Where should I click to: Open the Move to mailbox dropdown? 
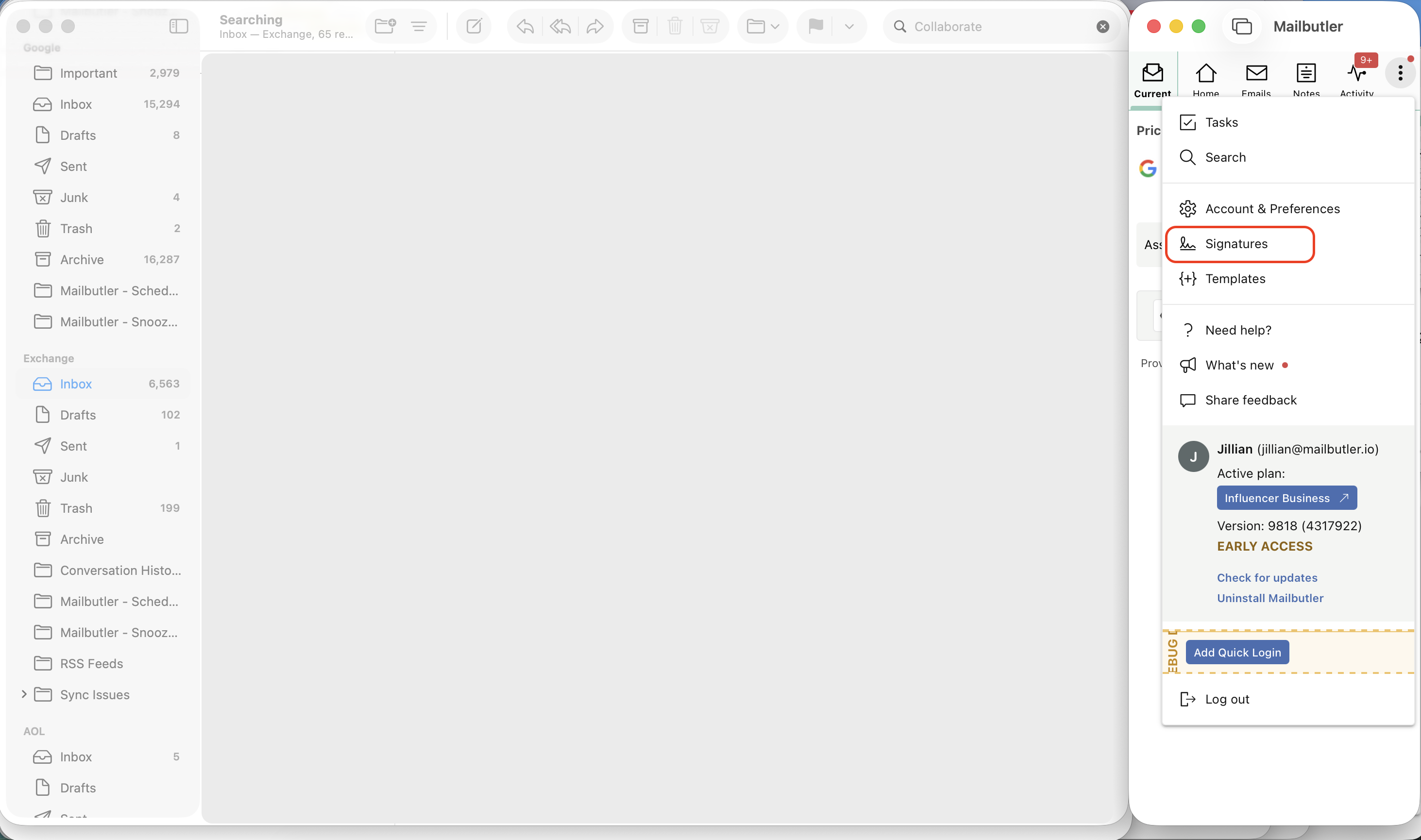coord(762,26)
